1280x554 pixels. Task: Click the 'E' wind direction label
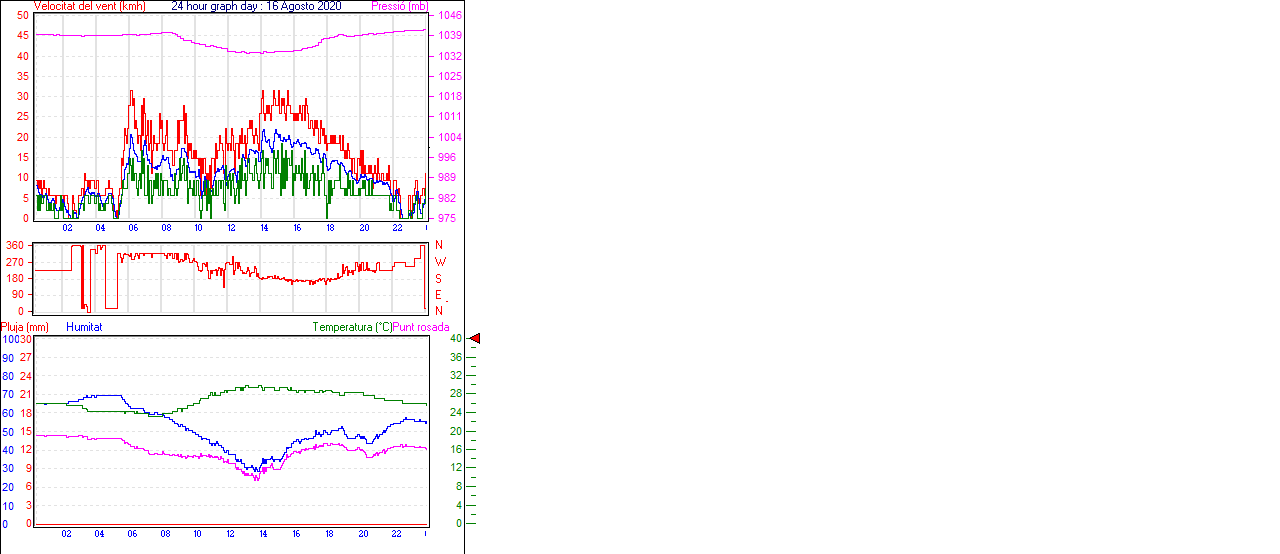point(439,295)
